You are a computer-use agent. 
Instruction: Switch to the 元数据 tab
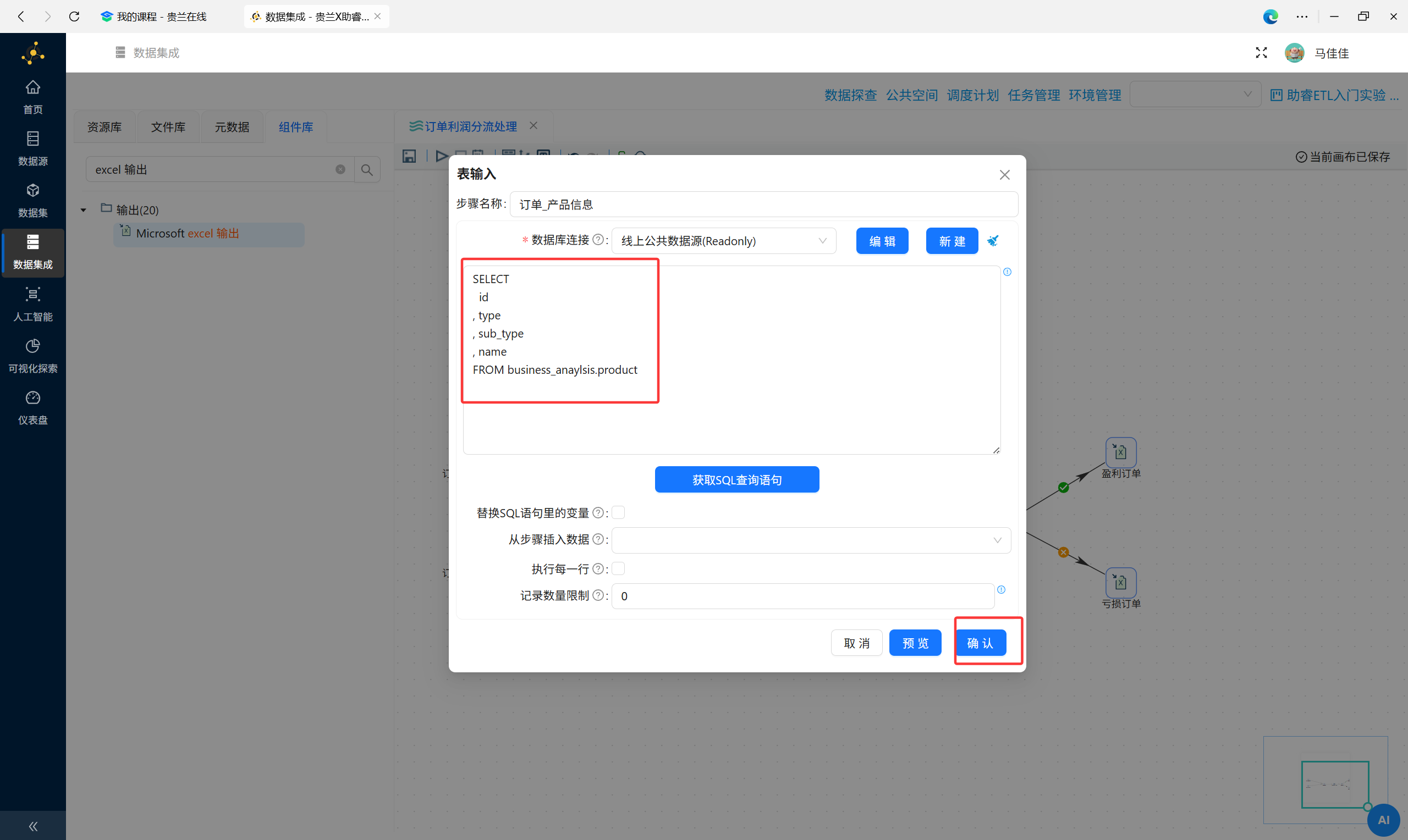232,127
